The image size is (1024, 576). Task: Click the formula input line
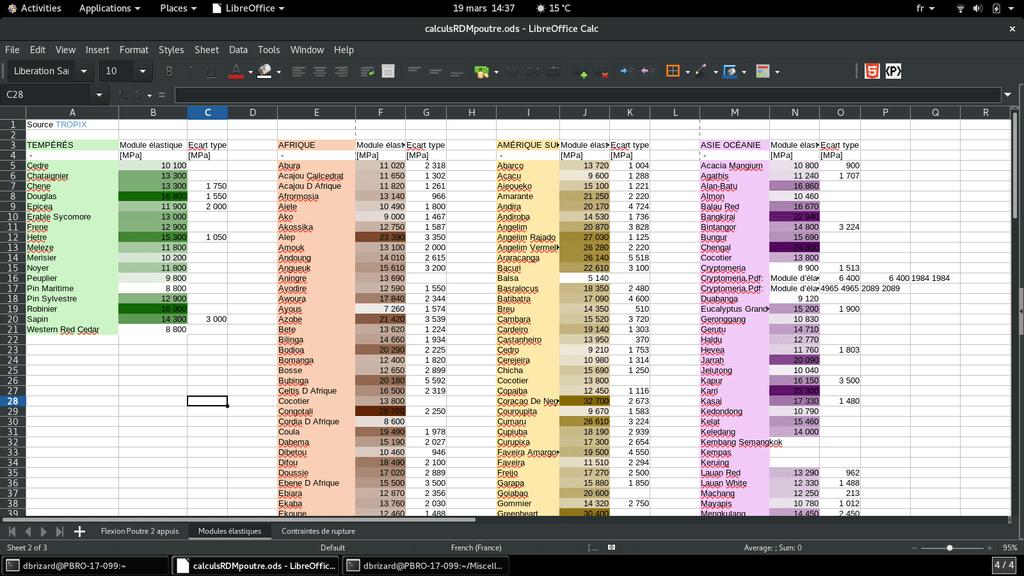(x=590, y=95)
